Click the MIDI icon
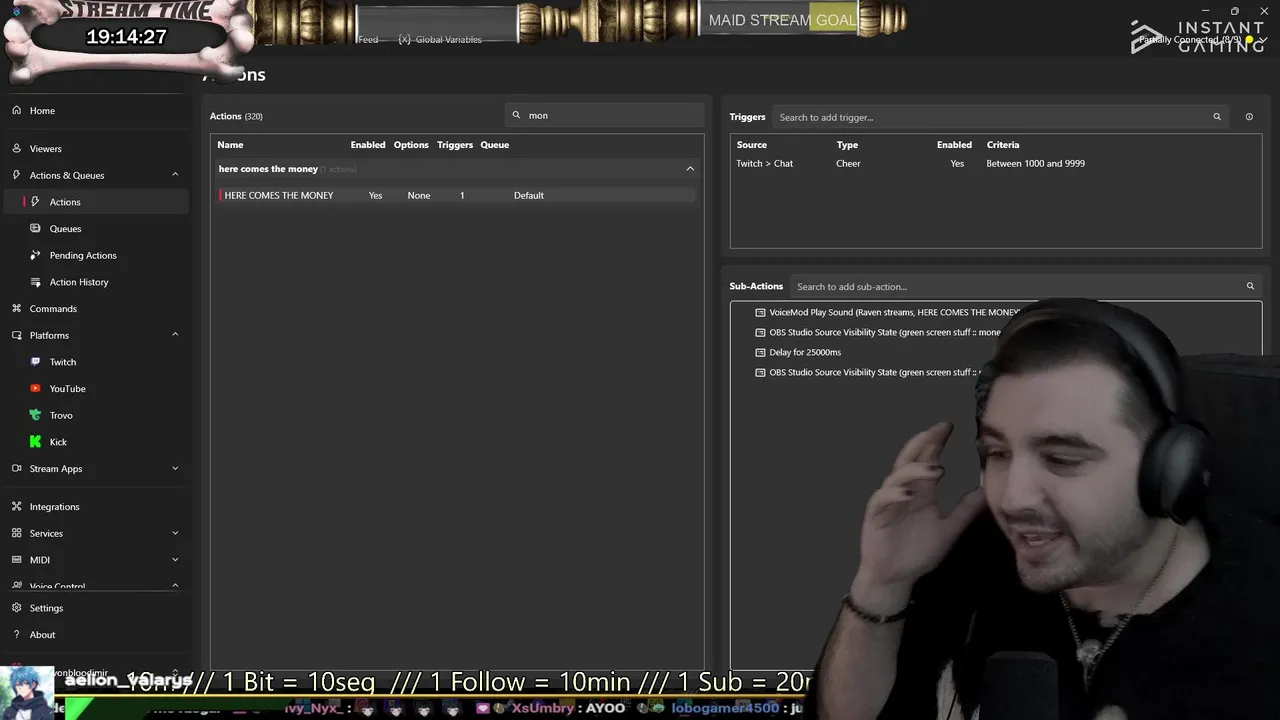This screenshot has height=720, width=1280. tap(16, 560)
